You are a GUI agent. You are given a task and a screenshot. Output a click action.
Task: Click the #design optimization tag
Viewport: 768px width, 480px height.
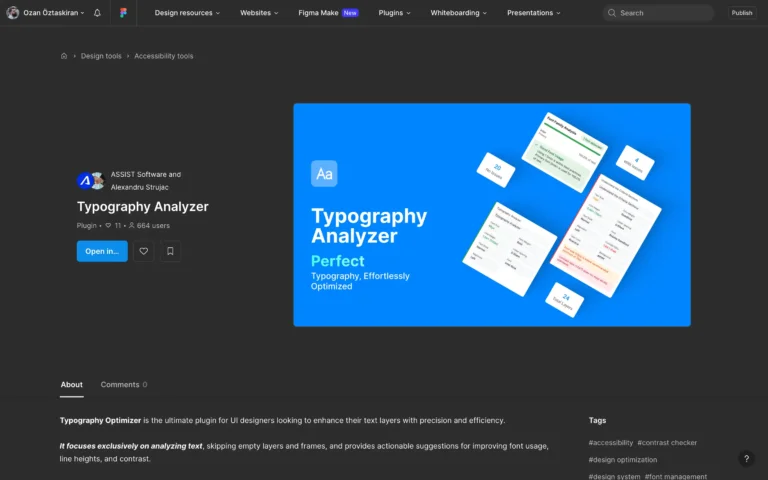click(x=623, y=460)
